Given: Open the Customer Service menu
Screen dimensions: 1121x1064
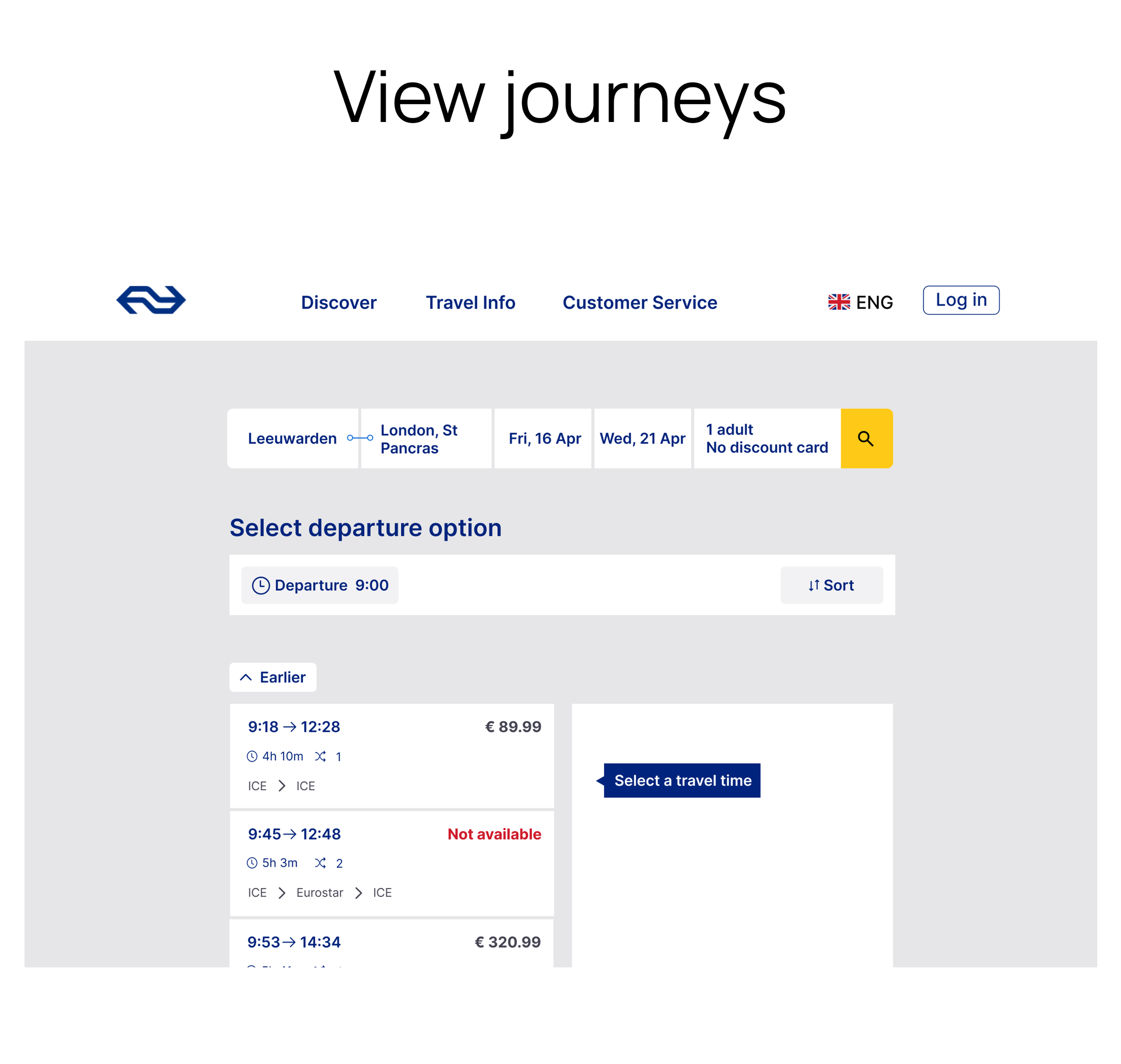Looking at the screenshot, I should (639, 302).
